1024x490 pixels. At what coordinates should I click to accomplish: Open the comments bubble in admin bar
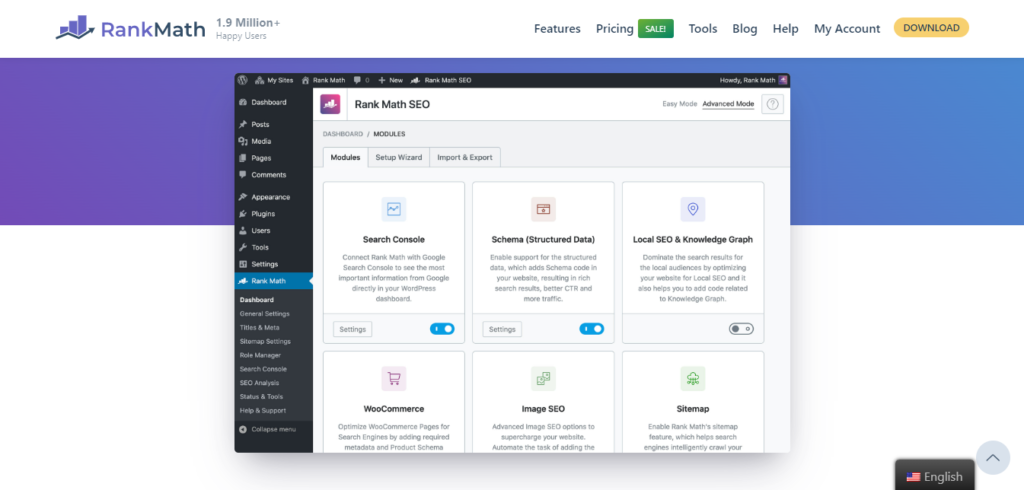[357, 80]
